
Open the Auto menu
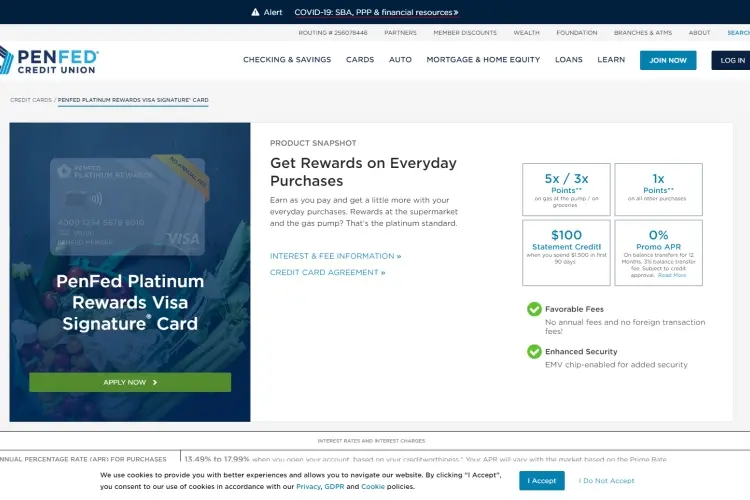point(400,60)
